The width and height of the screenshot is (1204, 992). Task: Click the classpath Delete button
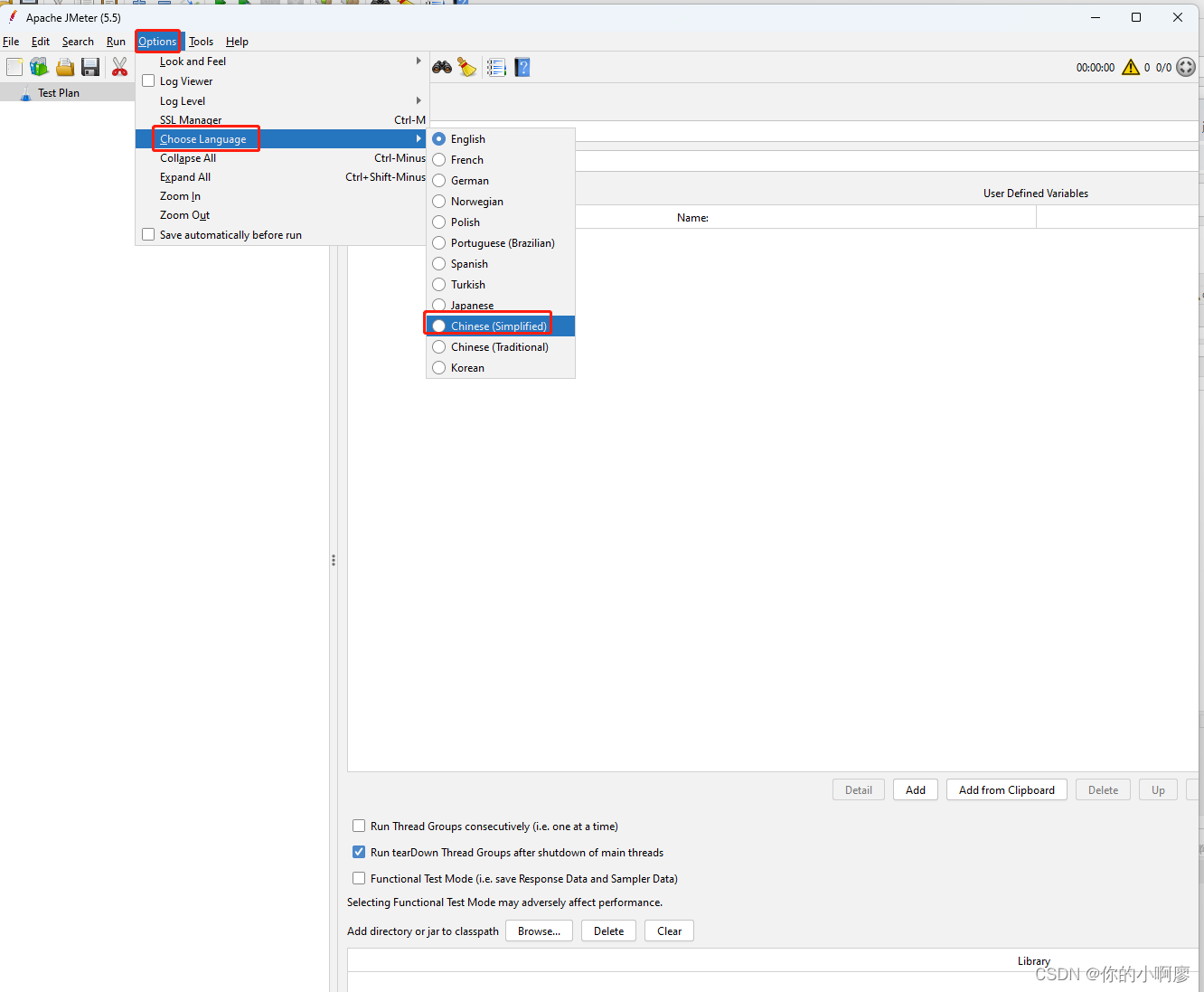608,931
